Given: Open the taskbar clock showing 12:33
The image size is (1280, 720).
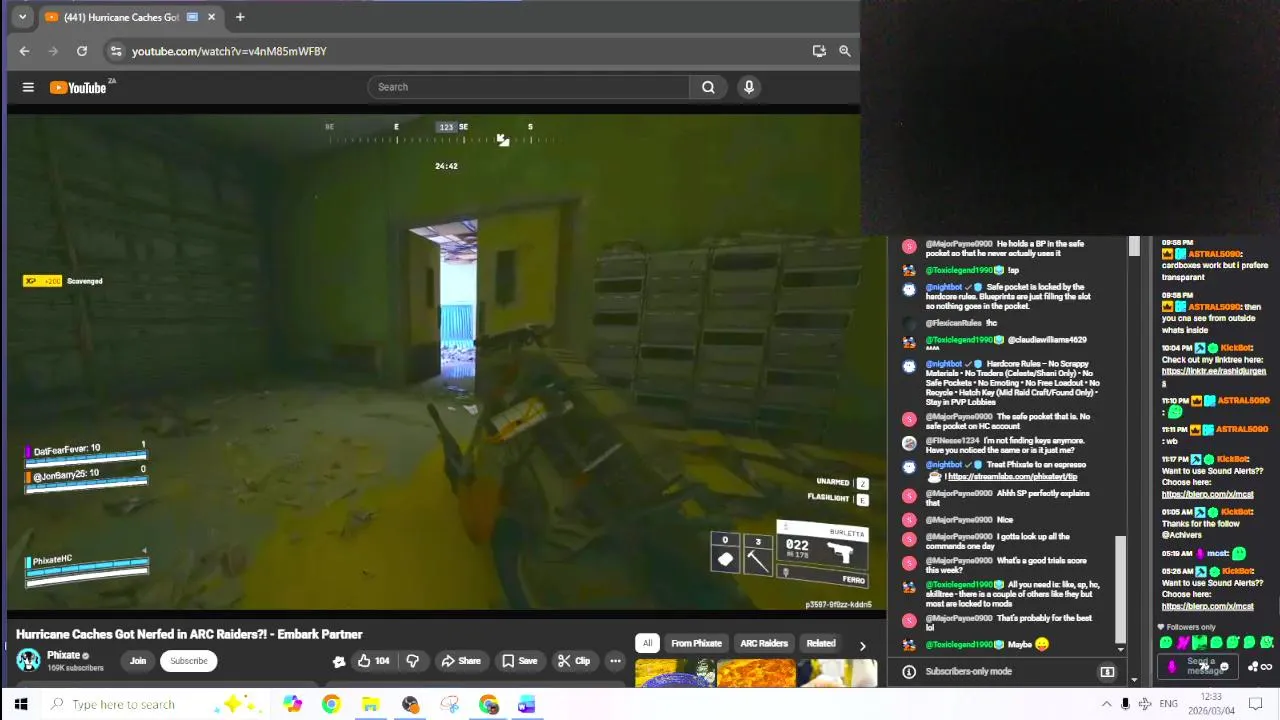Looking at the screenshot, I should point(1211,704).
